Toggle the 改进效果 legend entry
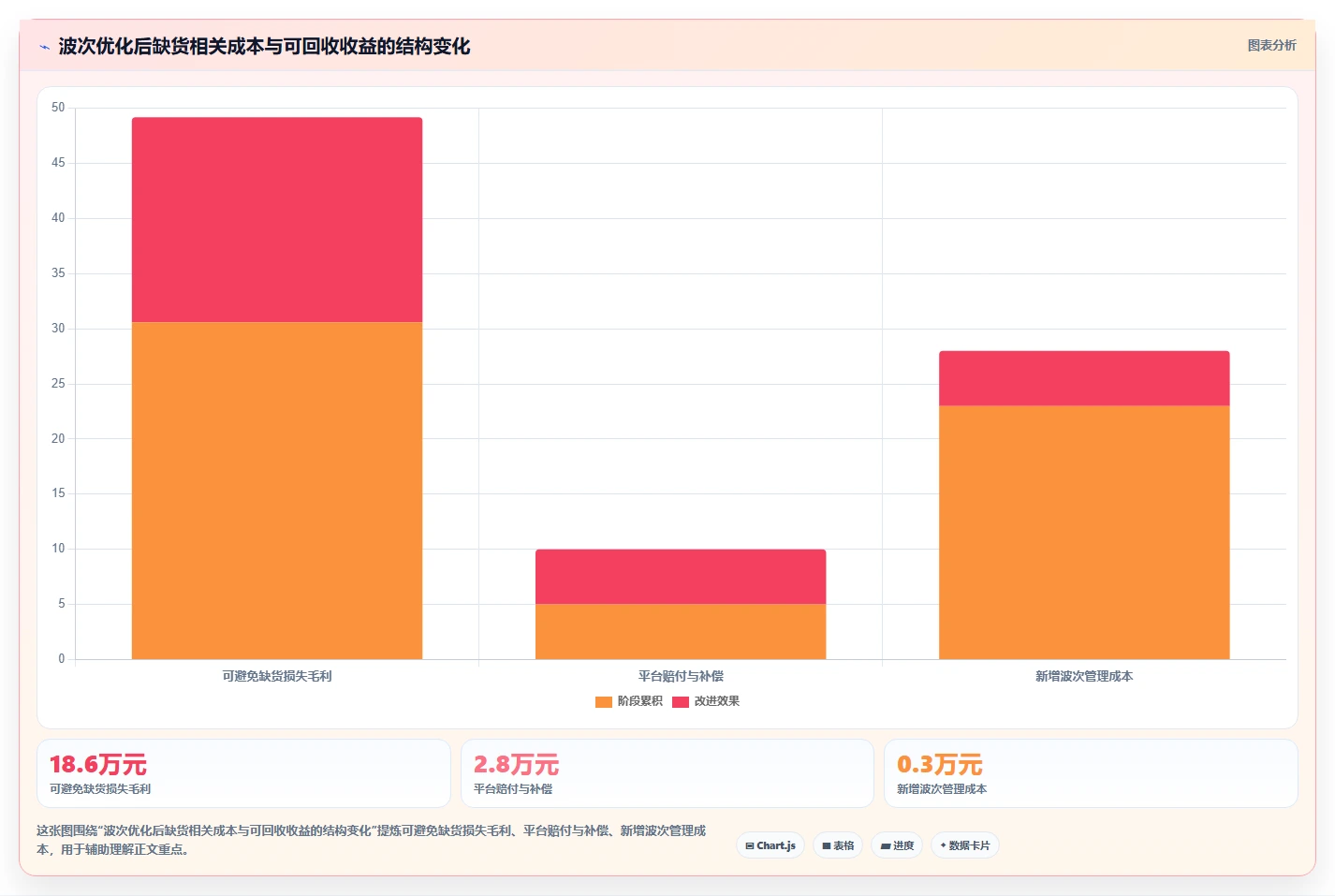 [706, 701]
